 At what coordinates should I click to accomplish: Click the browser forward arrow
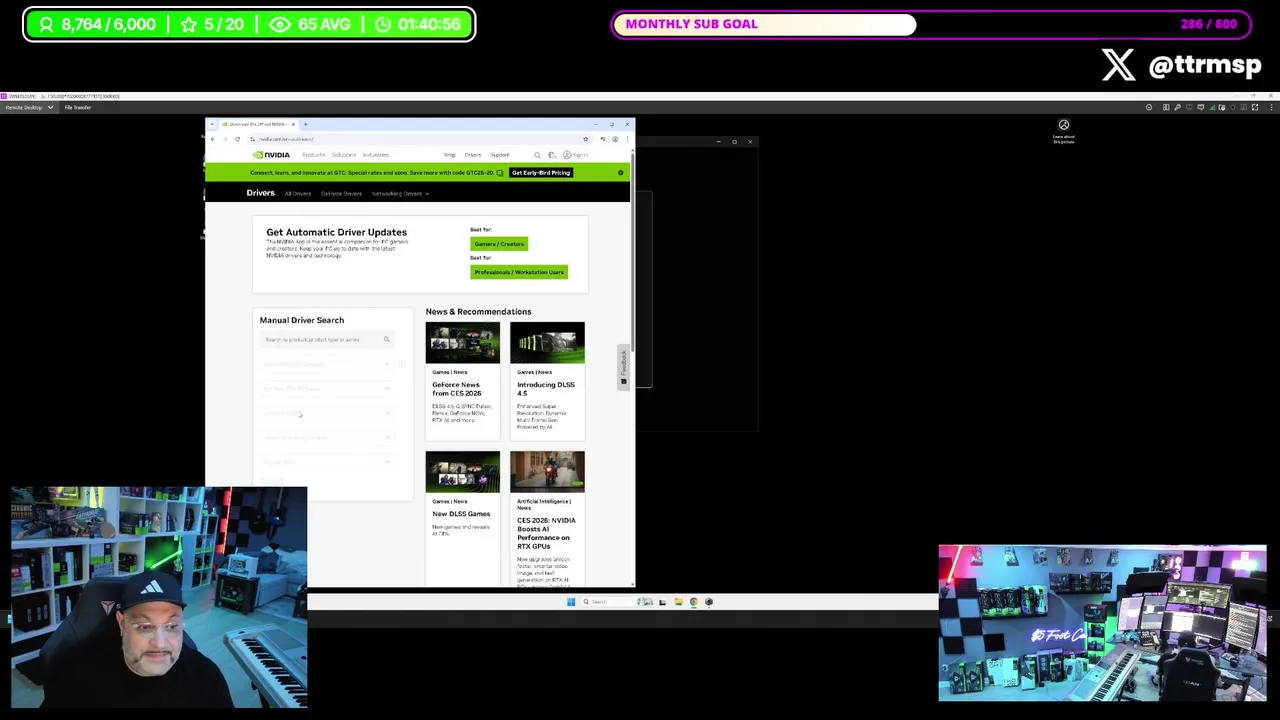225,139
